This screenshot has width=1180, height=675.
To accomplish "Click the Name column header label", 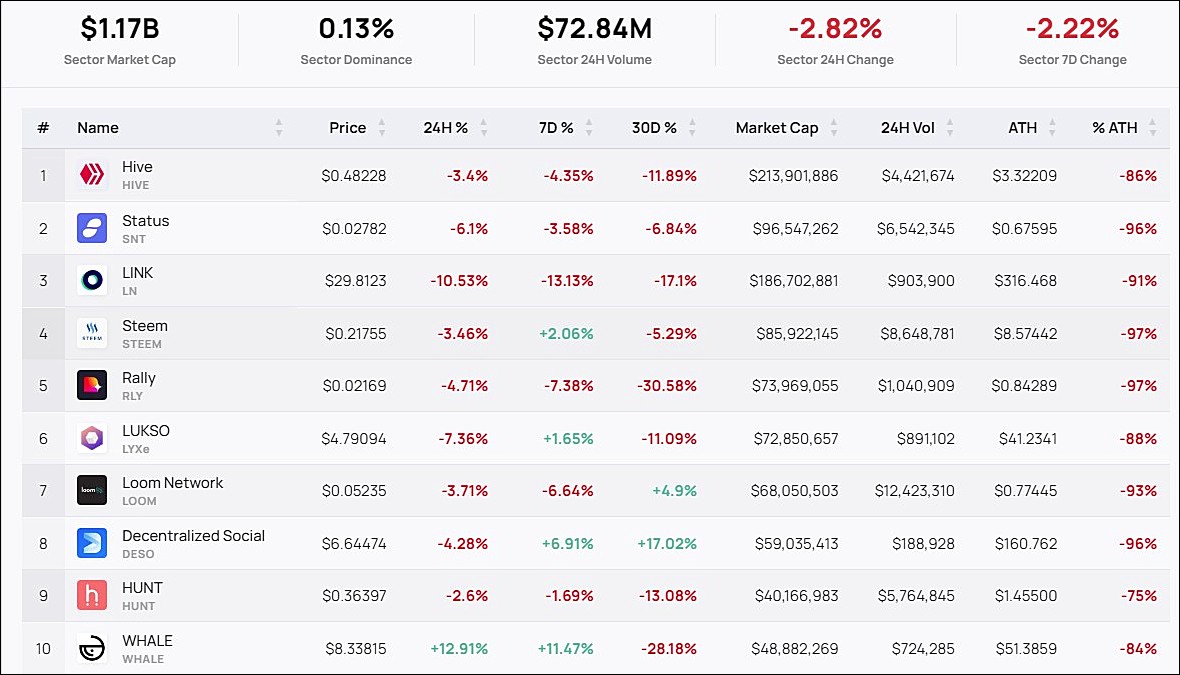I will pos(98,128).
